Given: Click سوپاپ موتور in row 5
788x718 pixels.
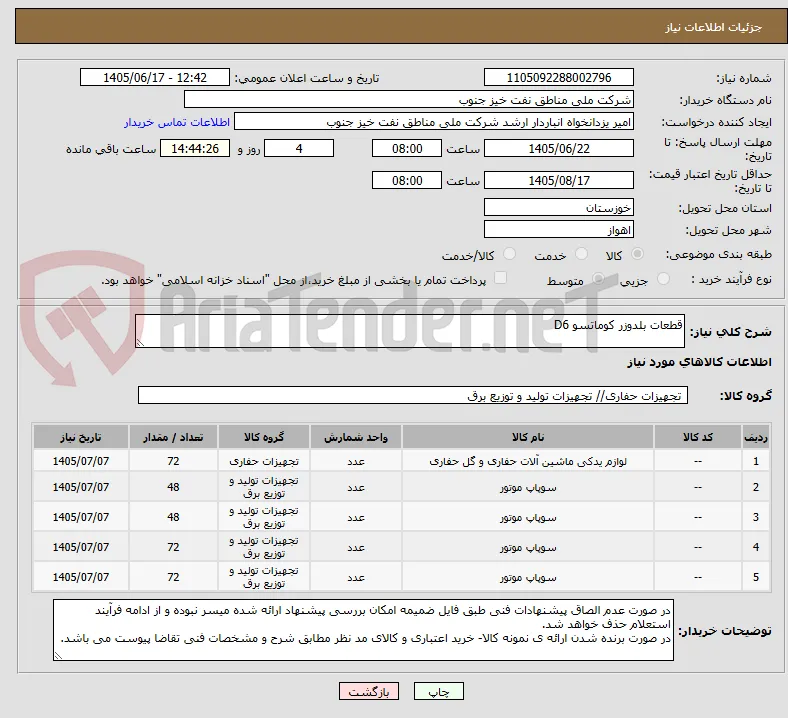Looking at the screenshot, I should pyautogui.click(x=528, y=577).
